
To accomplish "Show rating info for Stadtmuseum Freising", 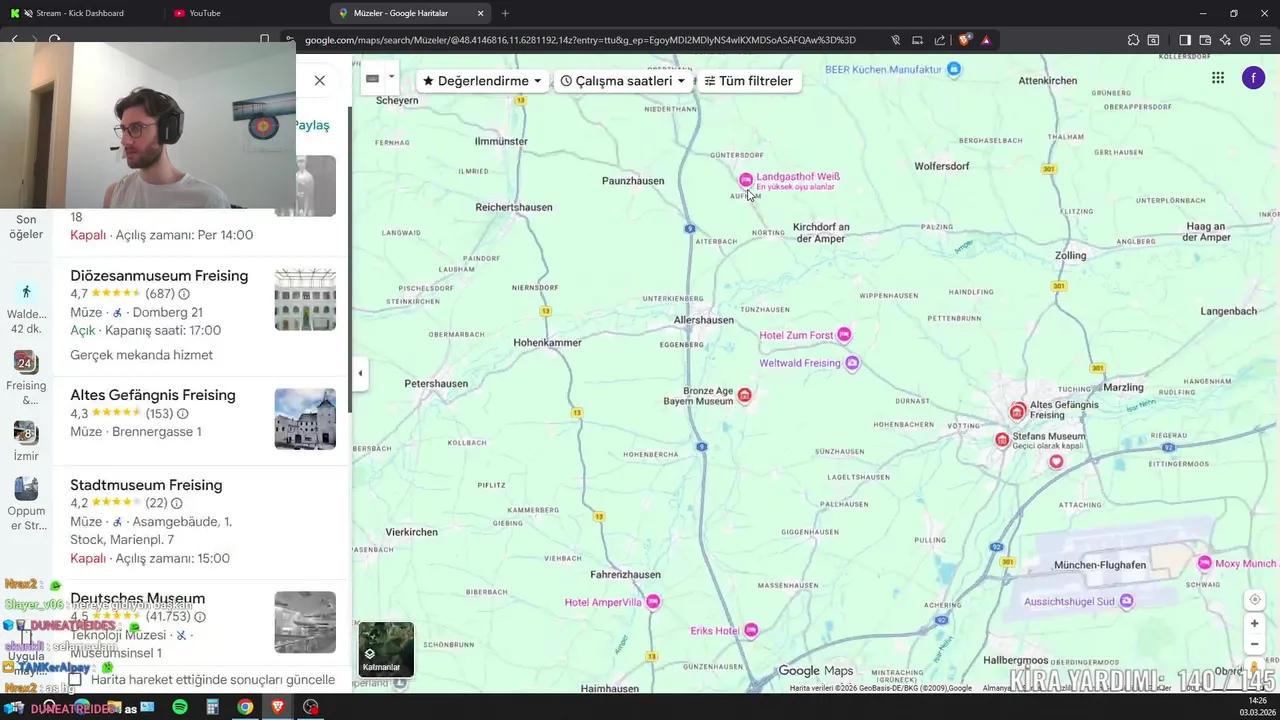I will coord(176,503).
